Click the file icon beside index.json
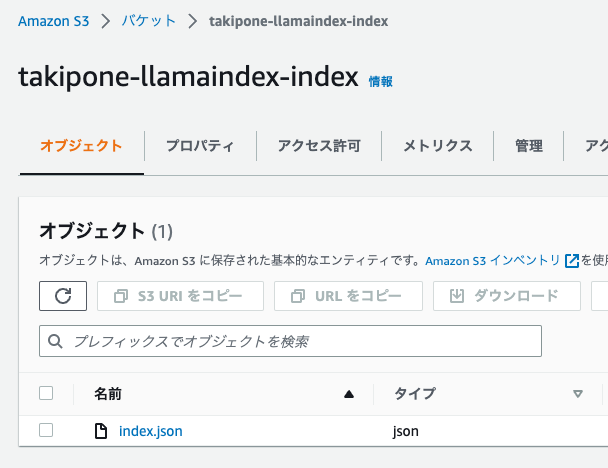Viewport: 608px width, 468px height. point(101,431)
